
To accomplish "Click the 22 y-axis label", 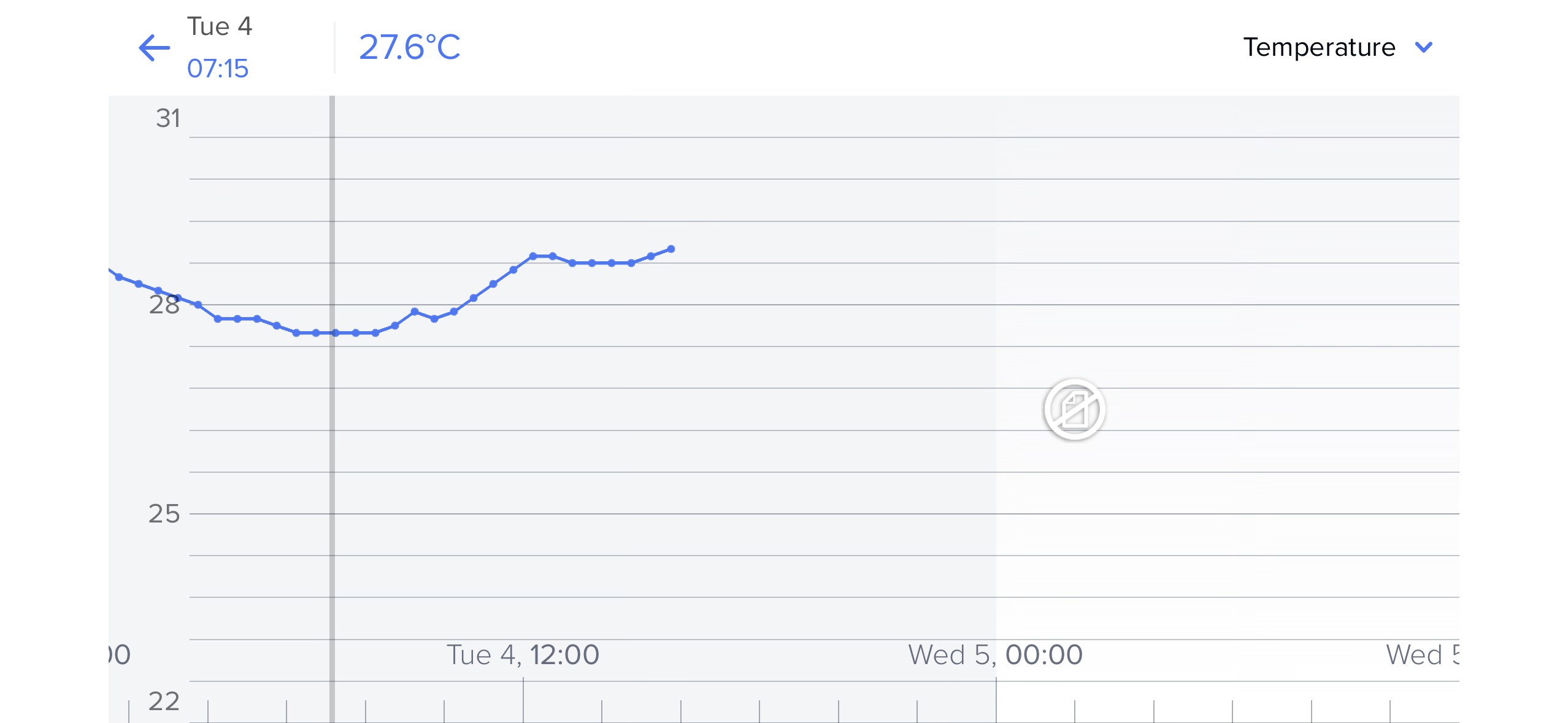I will click(164, 702).
